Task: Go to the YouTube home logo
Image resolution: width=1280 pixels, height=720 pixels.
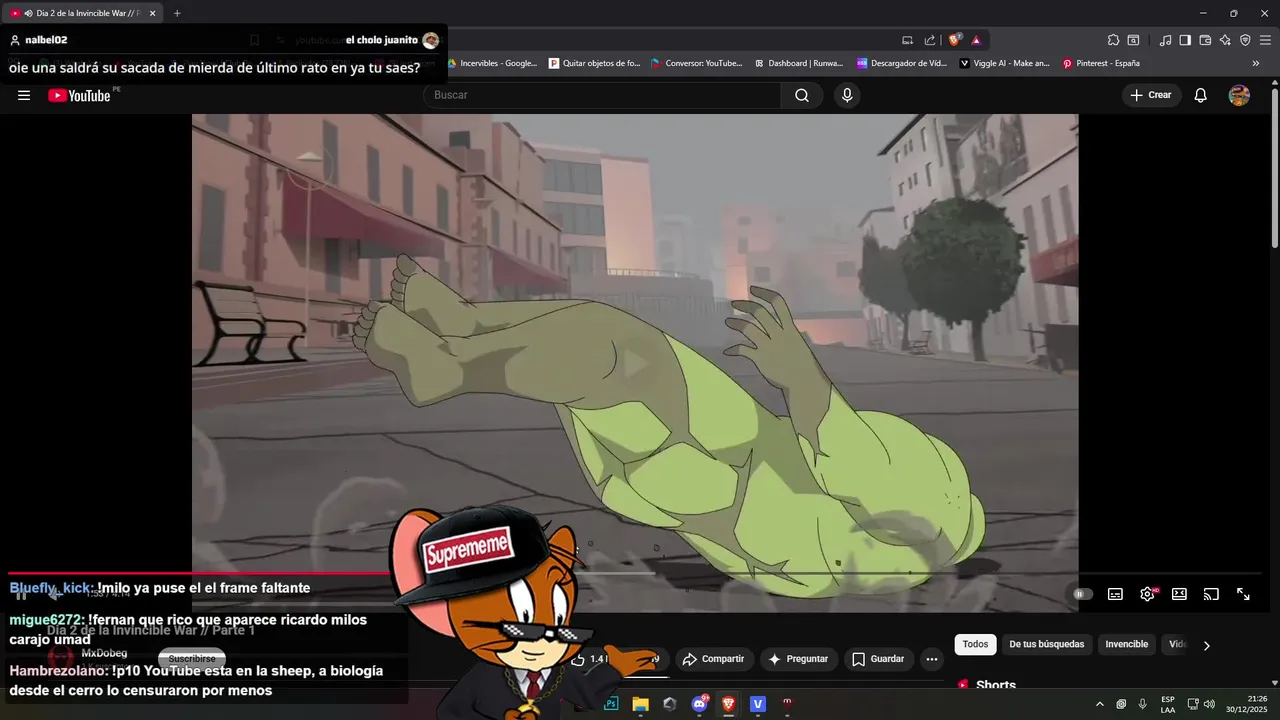Action: [79, 95]
